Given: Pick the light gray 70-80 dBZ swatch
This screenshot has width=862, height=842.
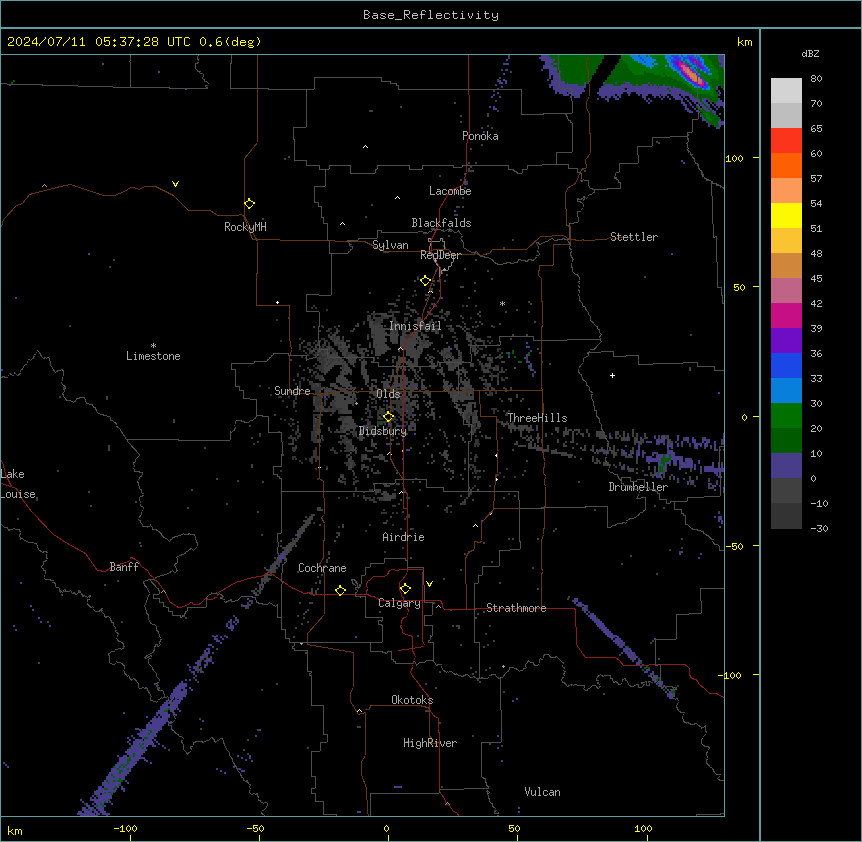Looking at the screenshot, I should point(786,91).
